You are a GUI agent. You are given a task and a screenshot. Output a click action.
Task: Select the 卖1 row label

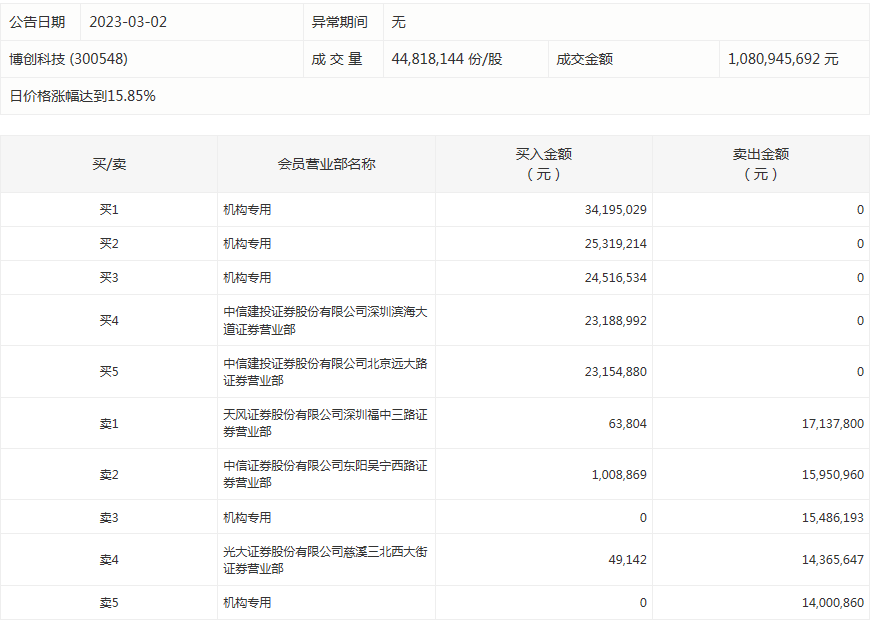coord(109,424)
